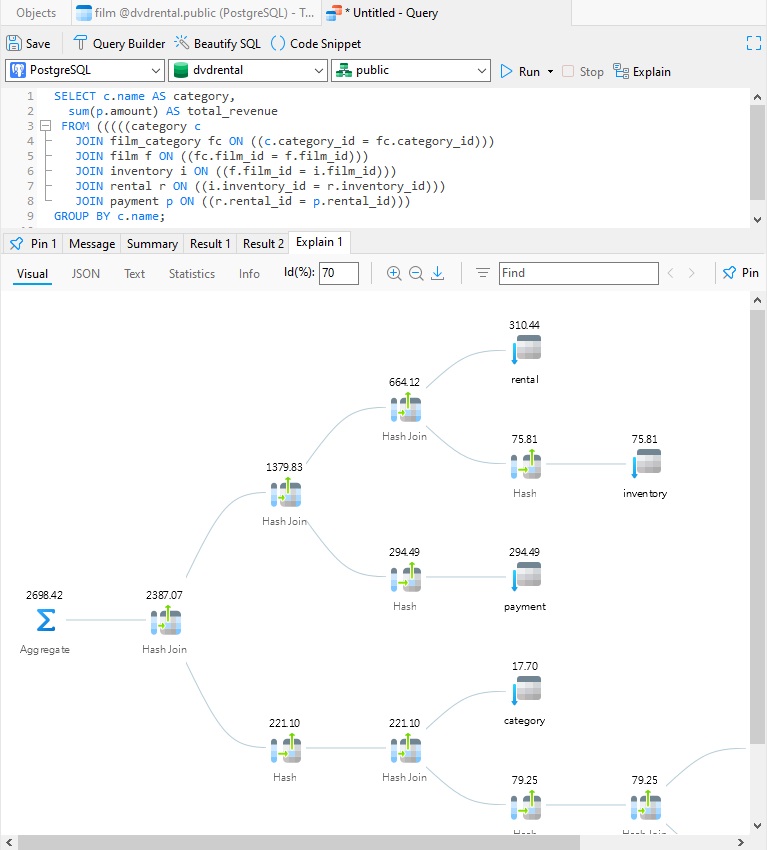767x850 pixels.
Task: Download the explain plan diagram
Action: click(x=437, y=273)
